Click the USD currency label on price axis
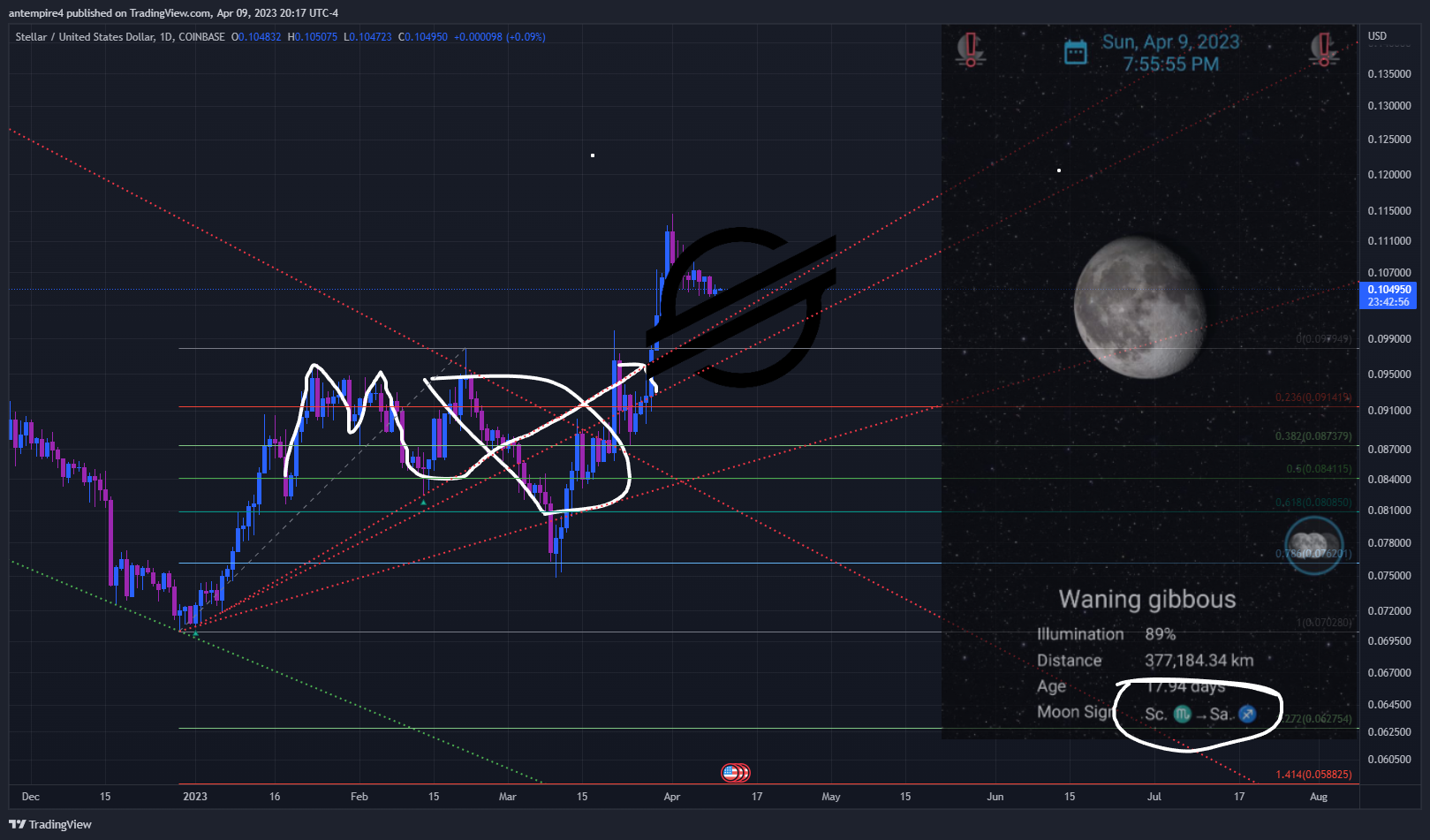Image resolution: width=1430 pixels, height=840 pixels. (x=1377, y=36)
